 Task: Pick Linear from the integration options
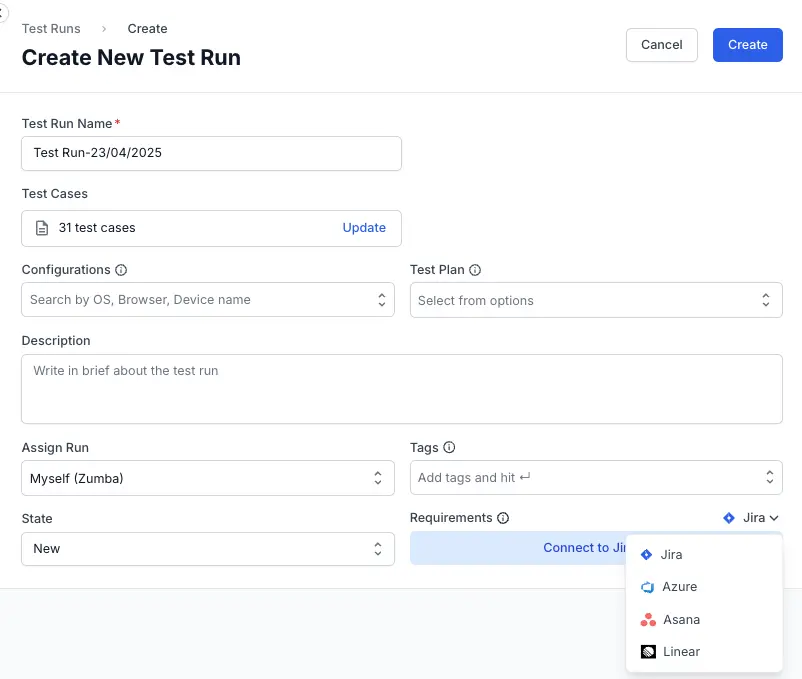coord(681,652)
